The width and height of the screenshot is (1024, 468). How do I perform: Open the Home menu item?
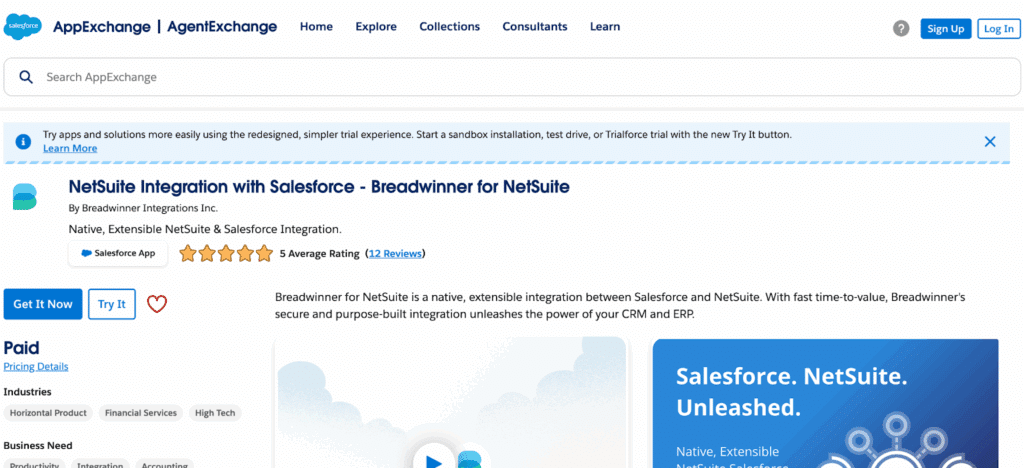click(x=316, y=27)
